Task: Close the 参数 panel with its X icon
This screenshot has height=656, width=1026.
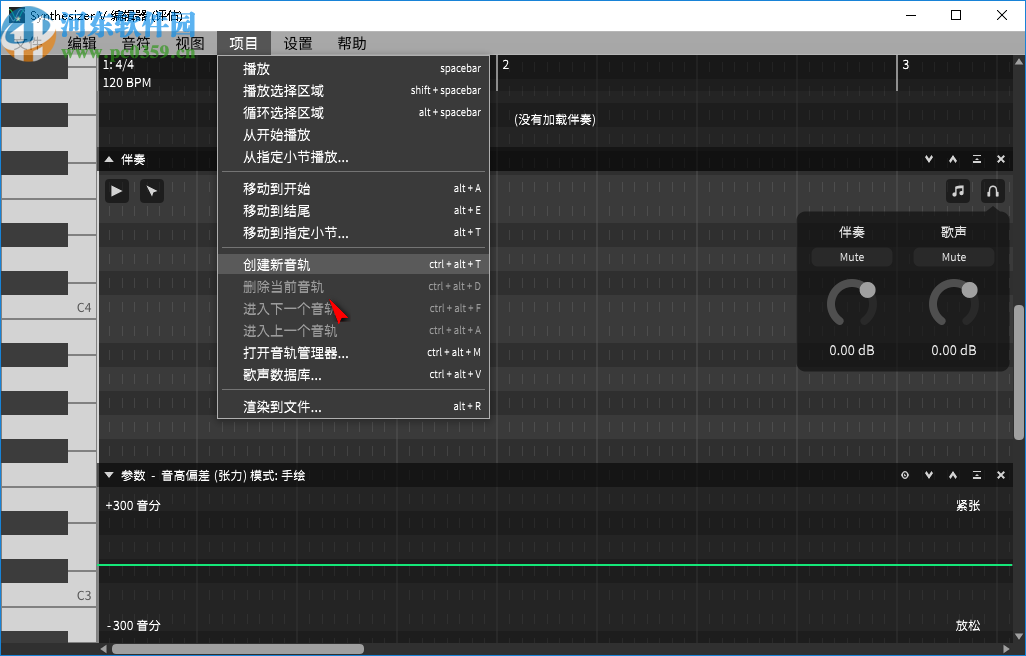Action: pos(1000,475)
